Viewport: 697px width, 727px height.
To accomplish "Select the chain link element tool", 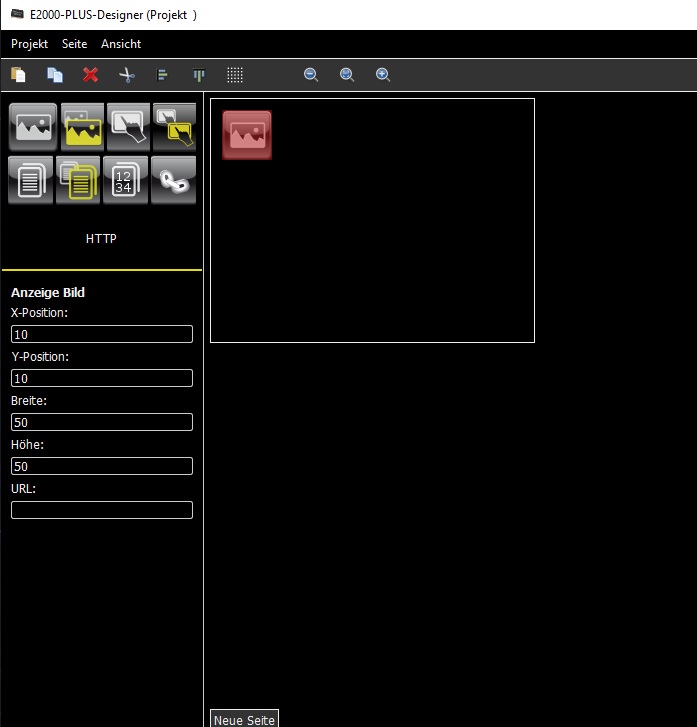I will click(173, 180).
